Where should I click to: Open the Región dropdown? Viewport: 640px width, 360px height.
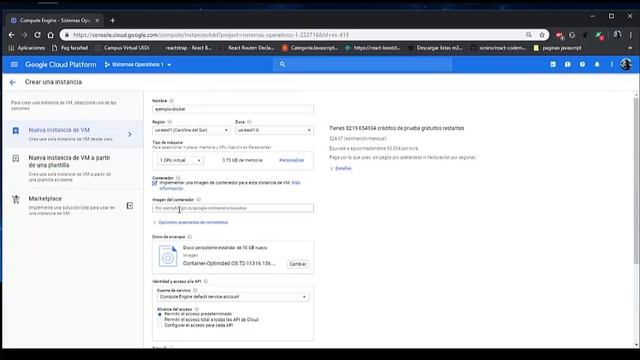tap(191, 130)
